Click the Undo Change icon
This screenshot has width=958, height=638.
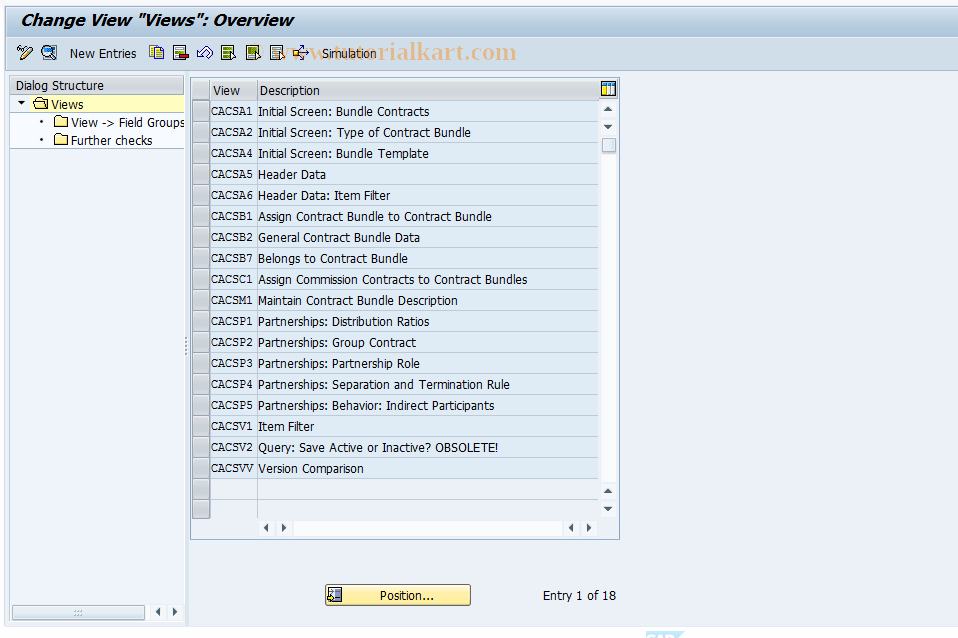point(204,53)
